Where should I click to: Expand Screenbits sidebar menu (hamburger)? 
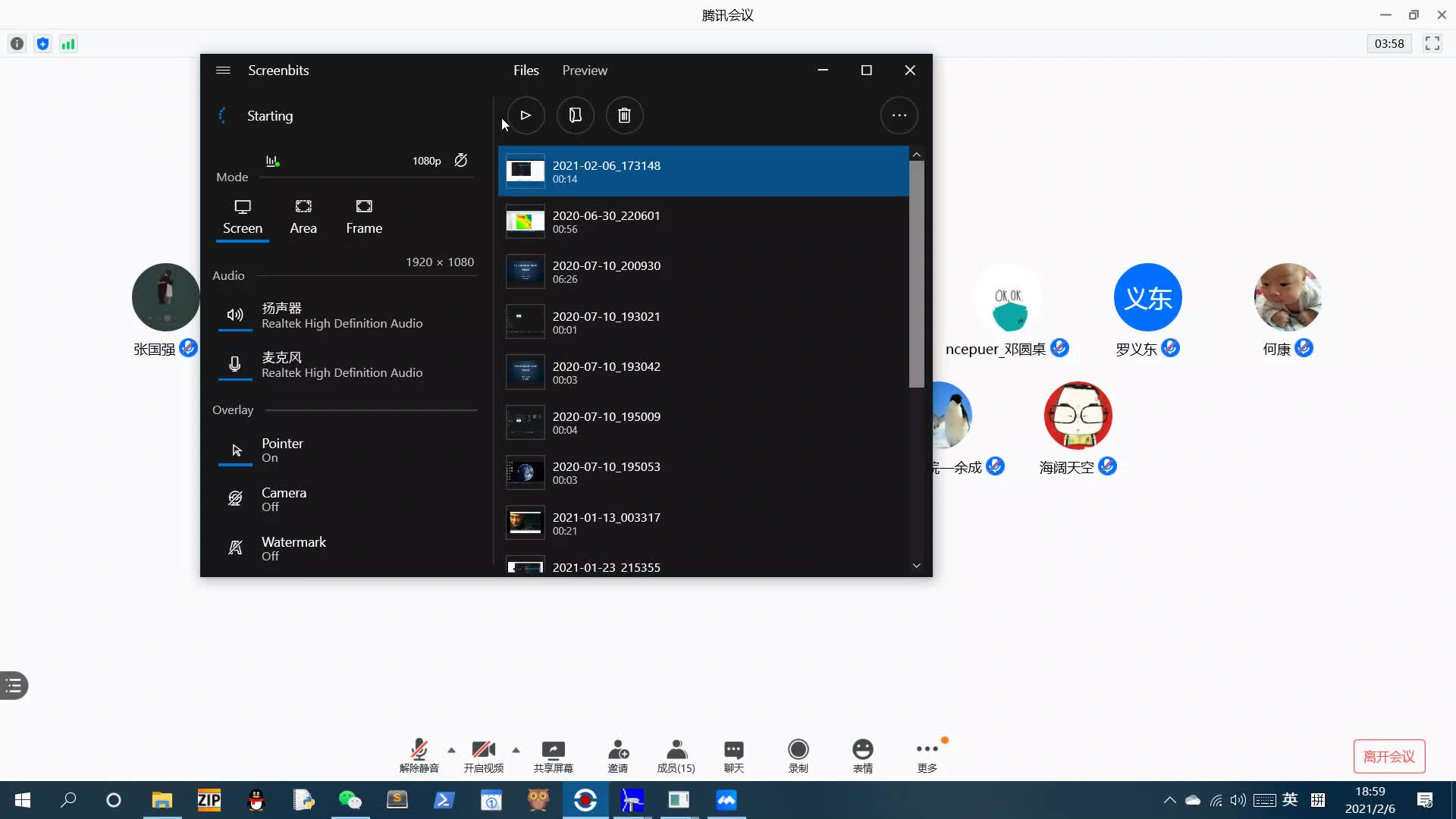coord(222,70)
